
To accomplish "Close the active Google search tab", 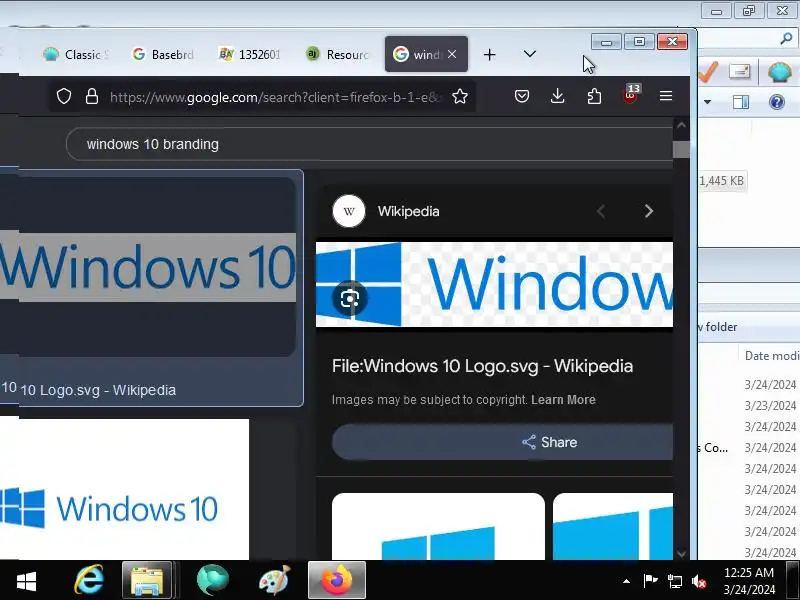I will click(452, 54).
